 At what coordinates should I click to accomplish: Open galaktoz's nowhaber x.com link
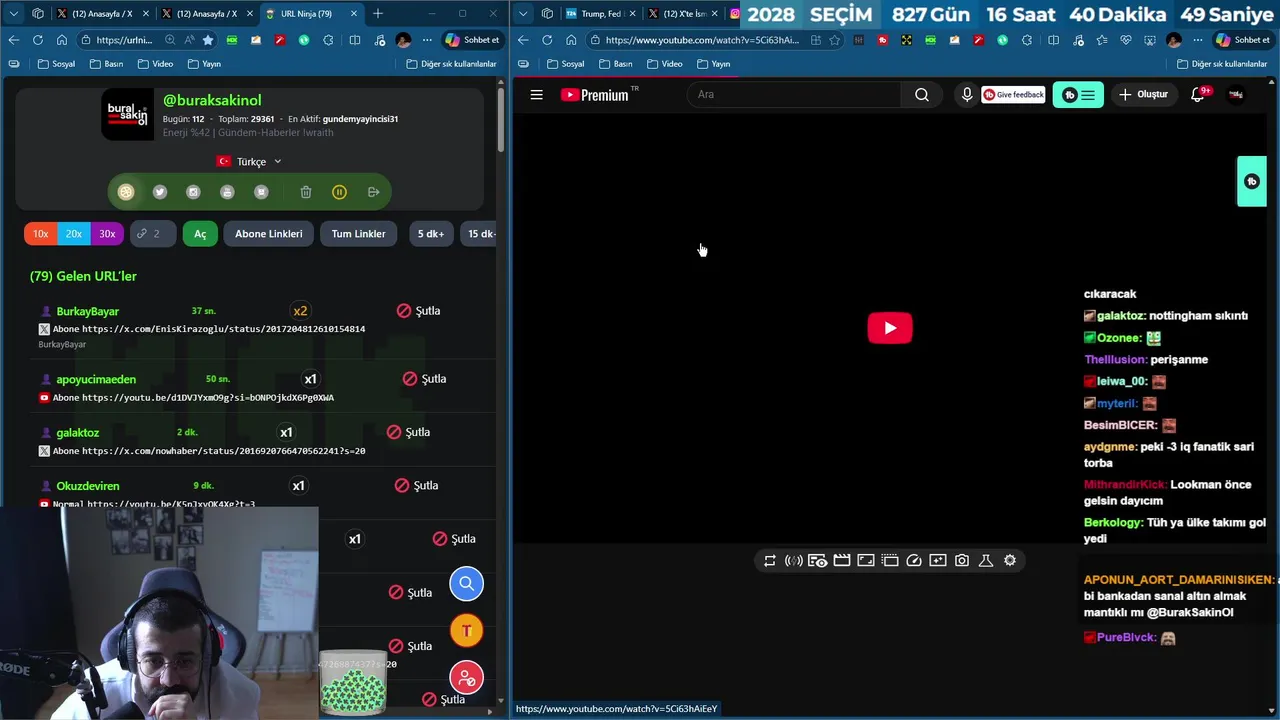click(x=223, y=451)
